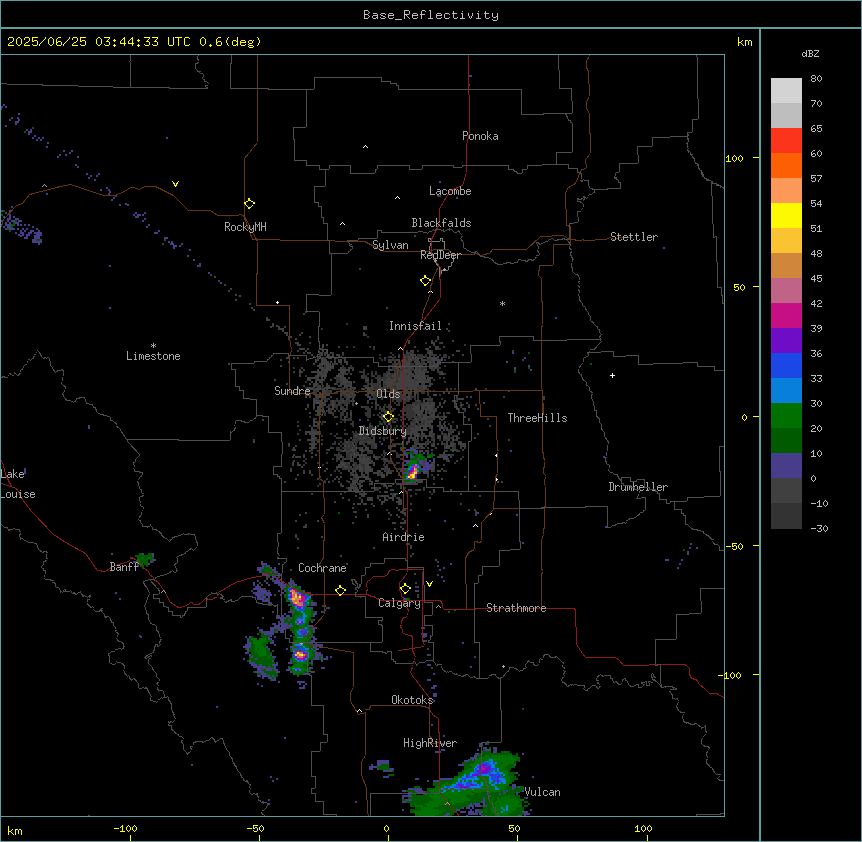862x842 pixels.
Task: Click the Stettler city label
Action: click(x=634, y=237)
